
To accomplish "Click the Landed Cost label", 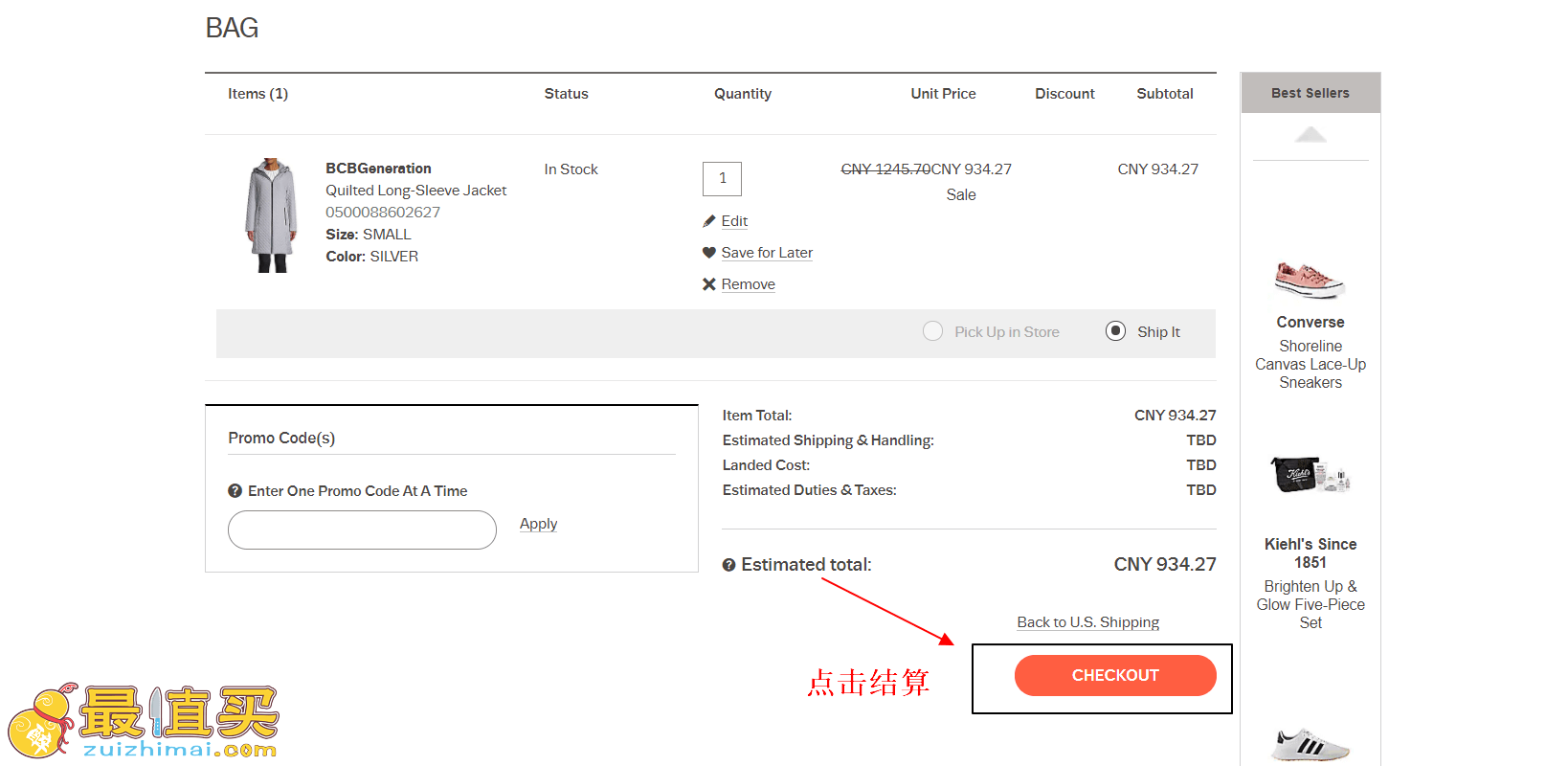I will click(x=766, y=465).
